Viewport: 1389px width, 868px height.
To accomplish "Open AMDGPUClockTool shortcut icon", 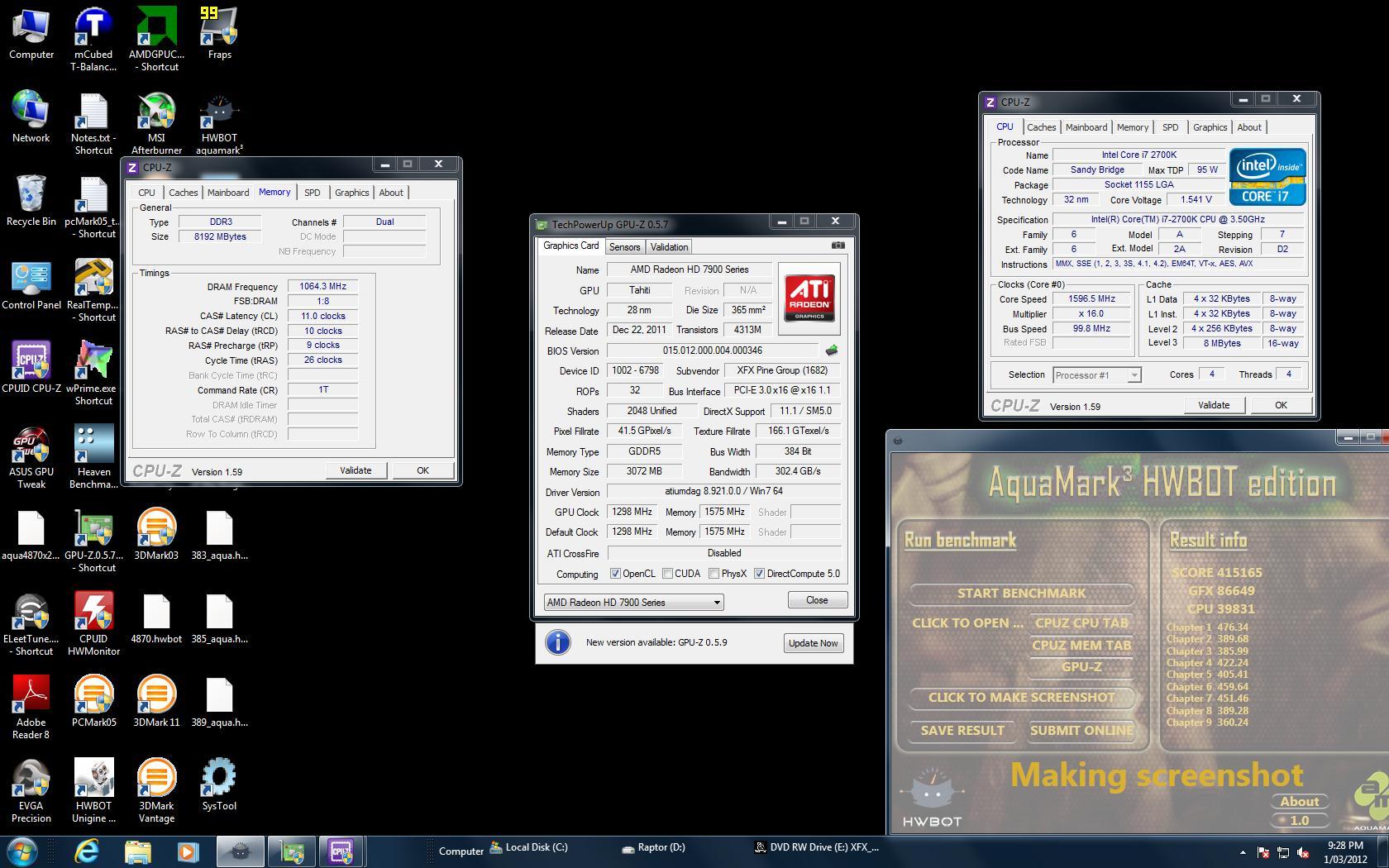I will coord(156,39).
